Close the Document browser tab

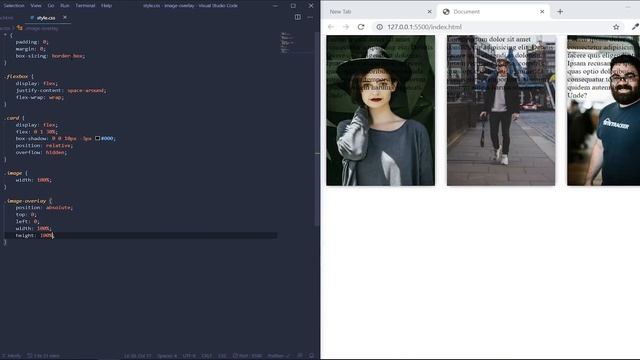click(x=542, y=12)
